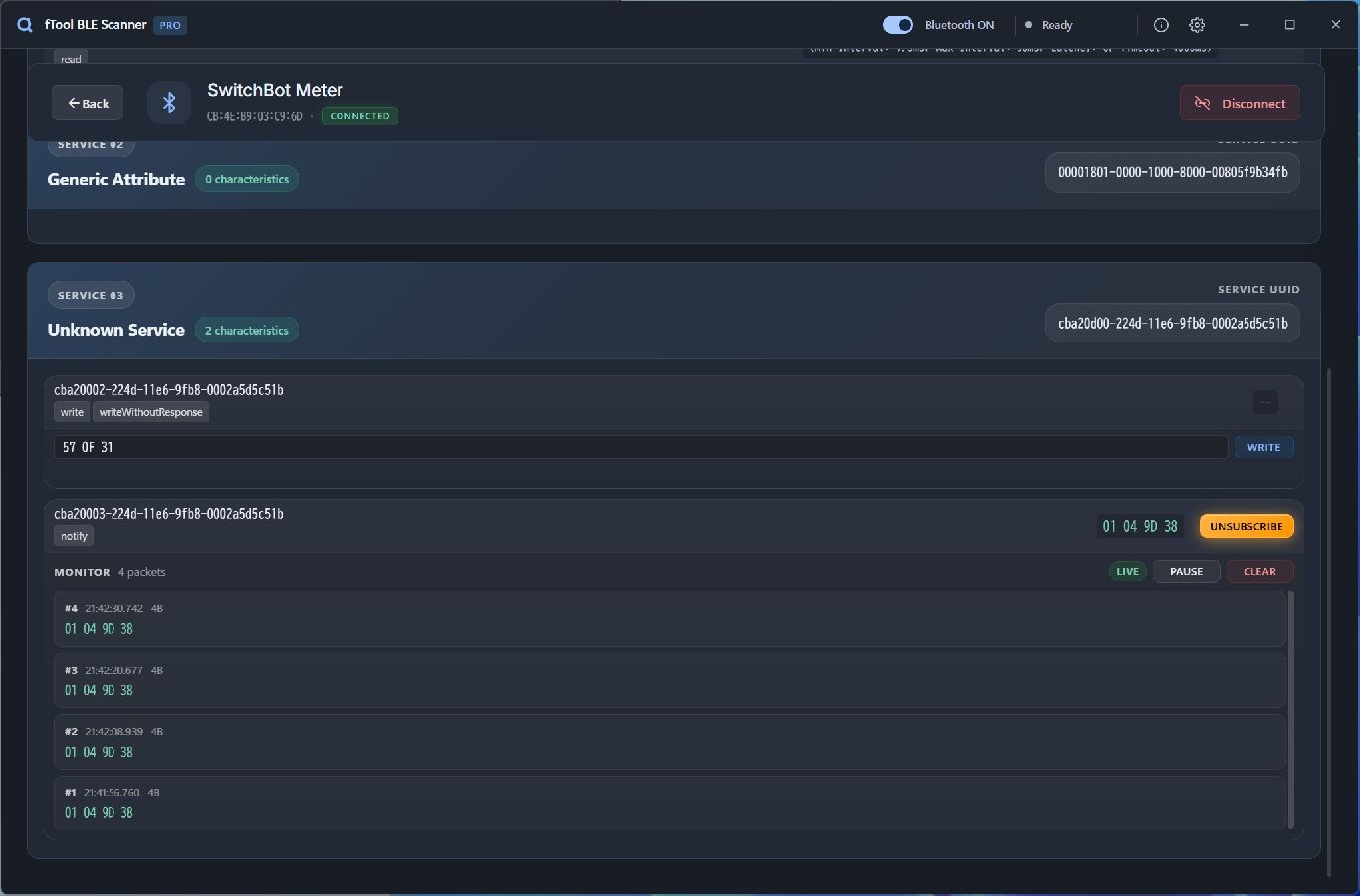Viewport: 1360px width, 896px height.
Task: Click the Bluetooth device icon beside SwitchBot Meter
Action: (169, 103)
